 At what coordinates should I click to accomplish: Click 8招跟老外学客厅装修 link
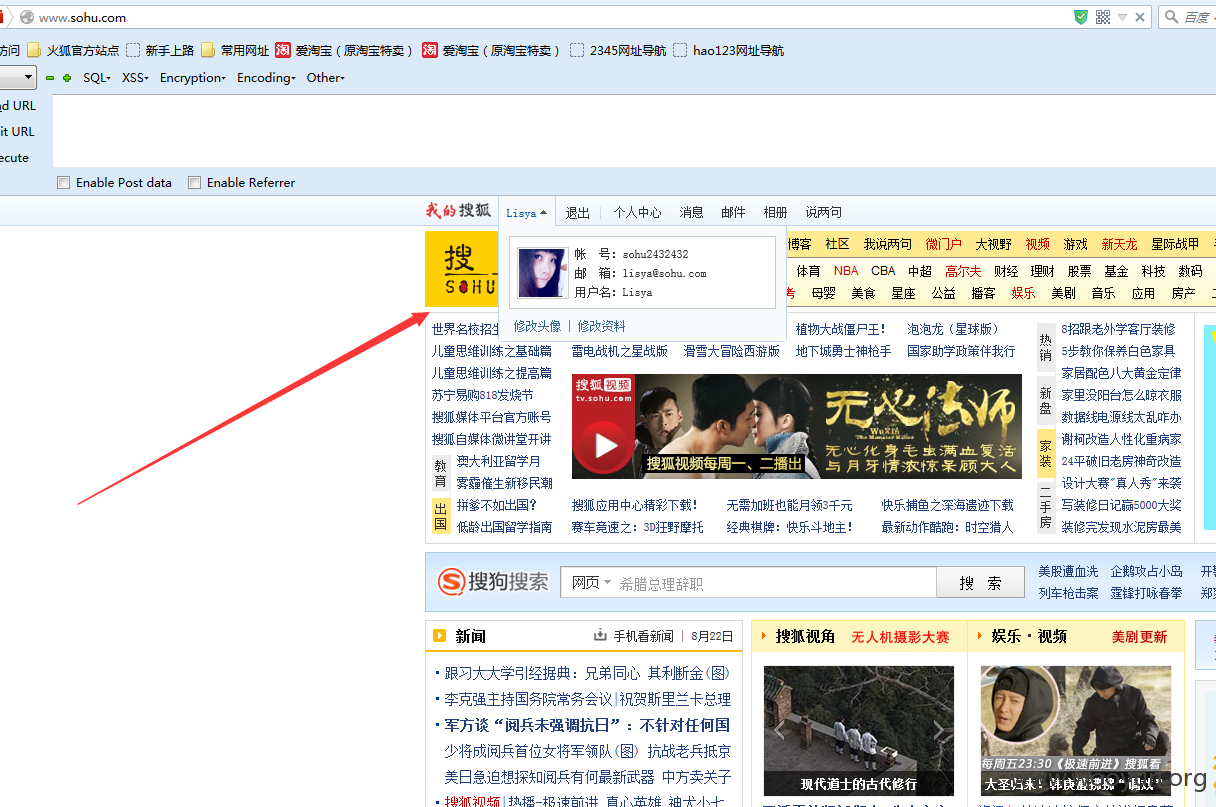(x=1118, y=329)
